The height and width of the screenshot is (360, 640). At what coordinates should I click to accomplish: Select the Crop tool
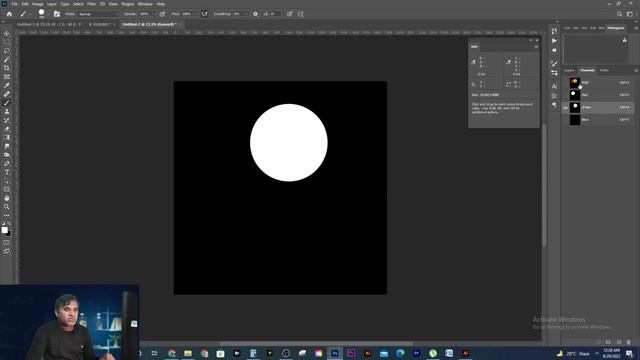click(7, 68)
